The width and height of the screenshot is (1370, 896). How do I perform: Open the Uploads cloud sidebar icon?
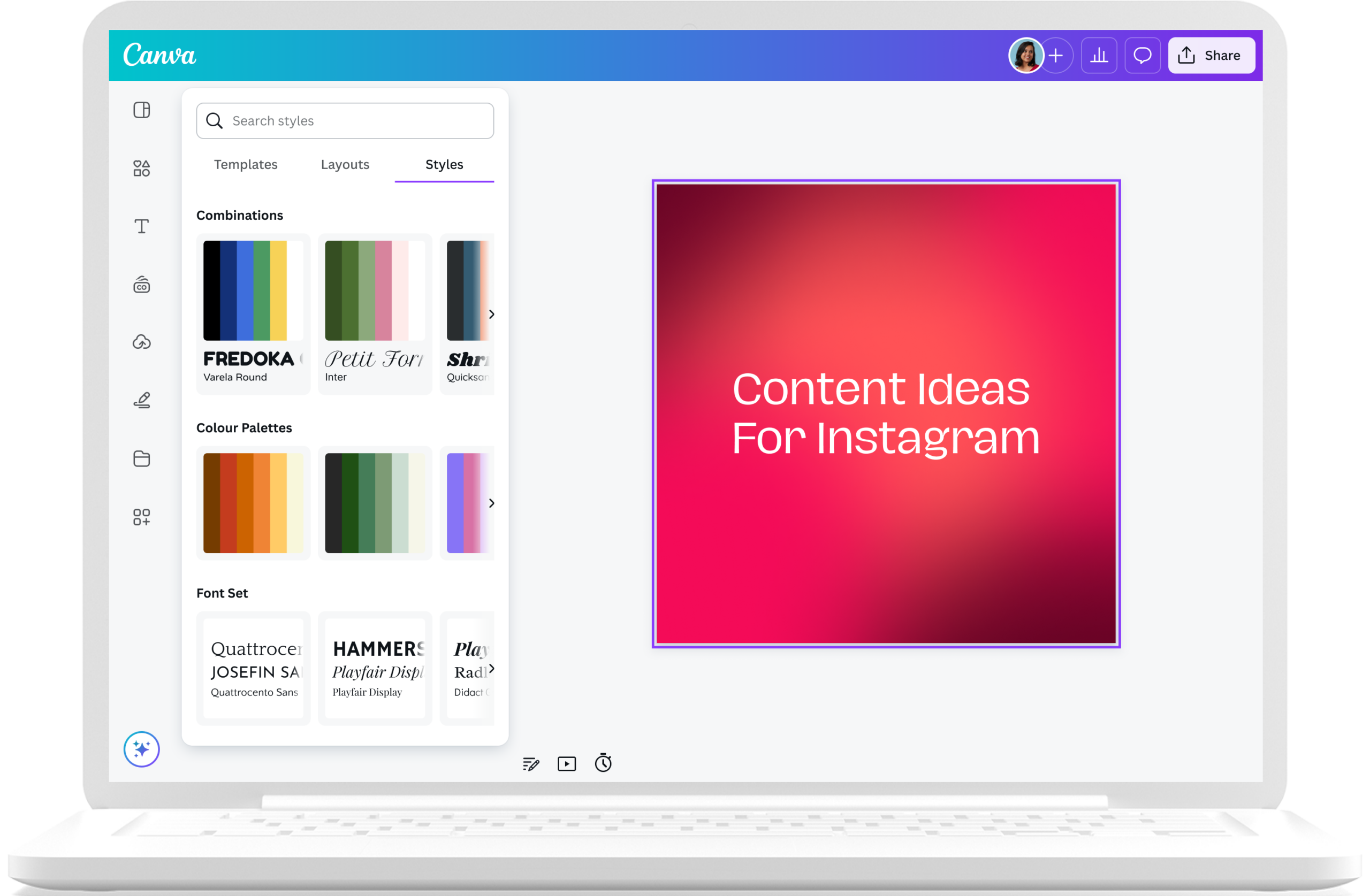(x=142, y=342)
